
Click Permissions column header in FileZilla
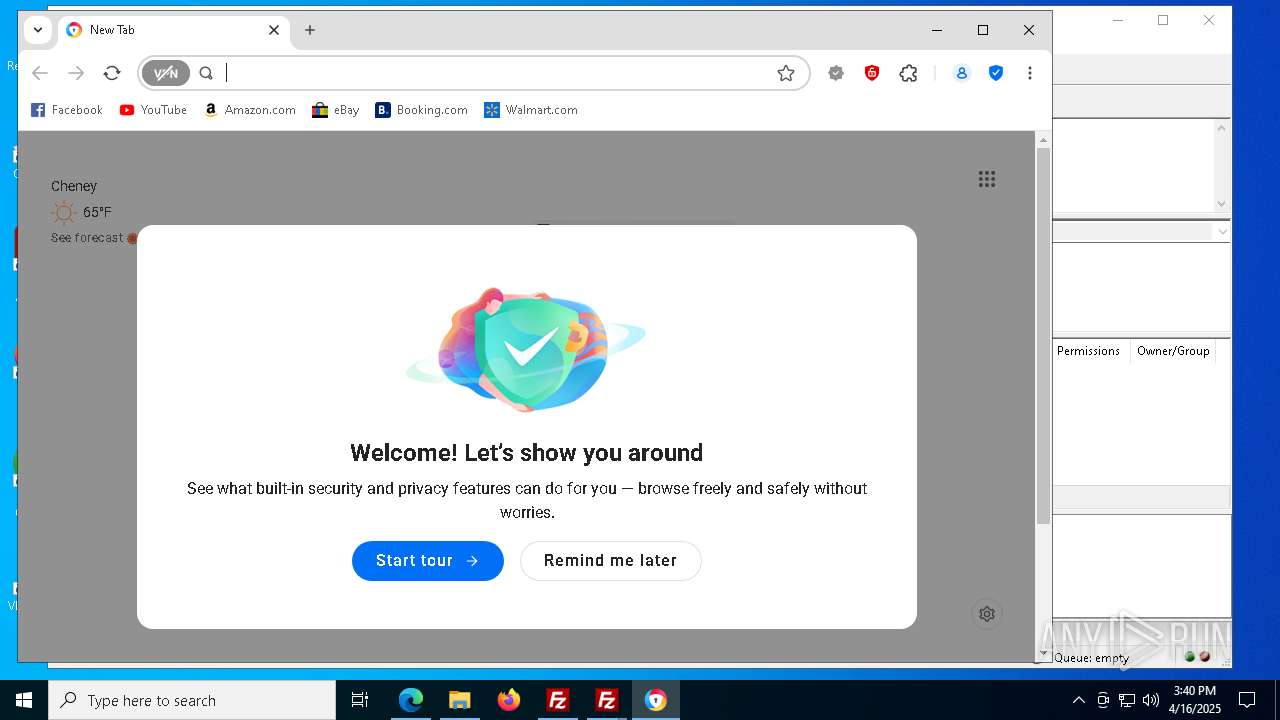pyautogui.click(x=1088, y=351)
